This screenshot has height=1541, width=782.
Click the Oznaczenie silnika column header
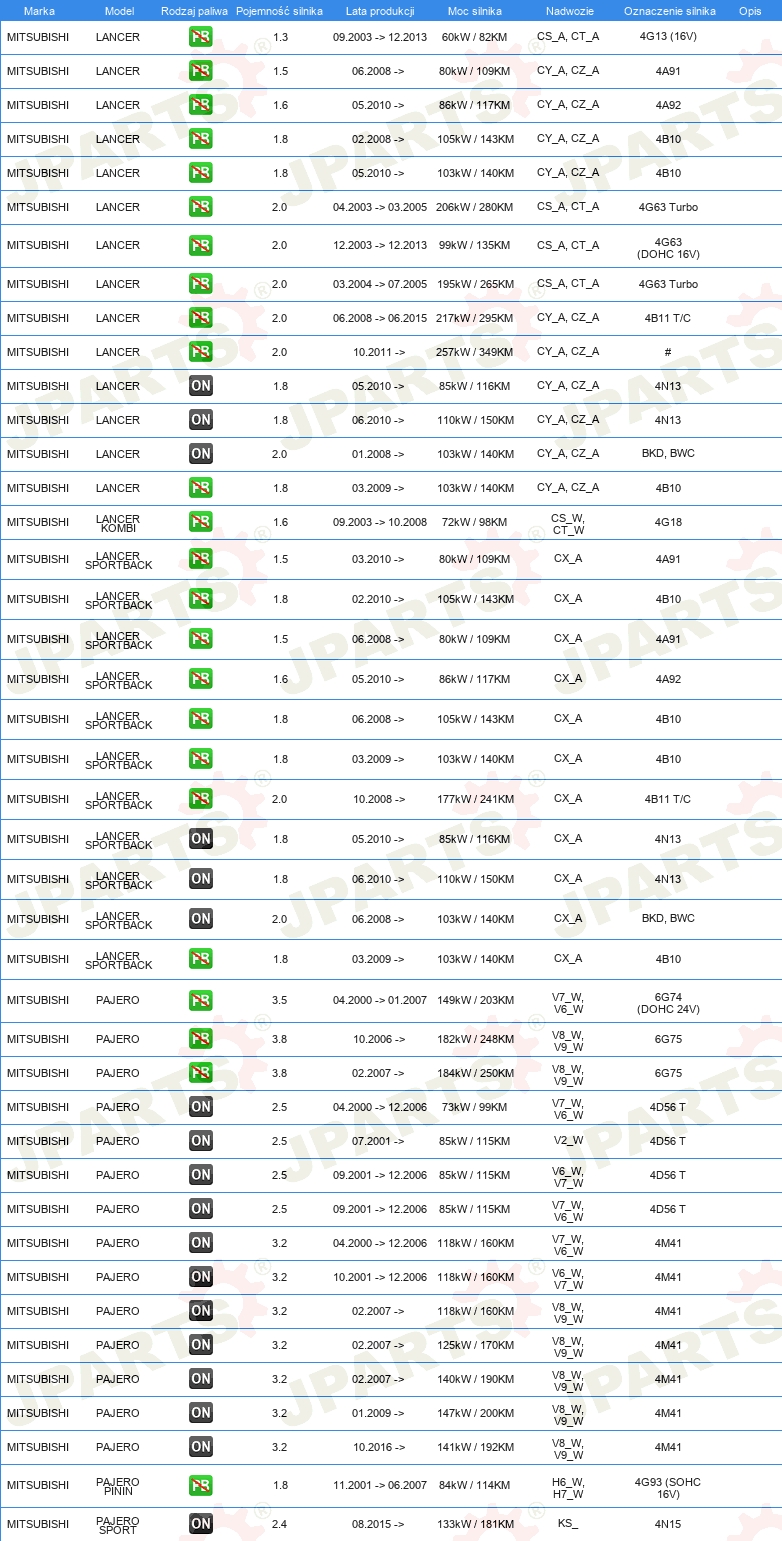[x=669, y=11]
